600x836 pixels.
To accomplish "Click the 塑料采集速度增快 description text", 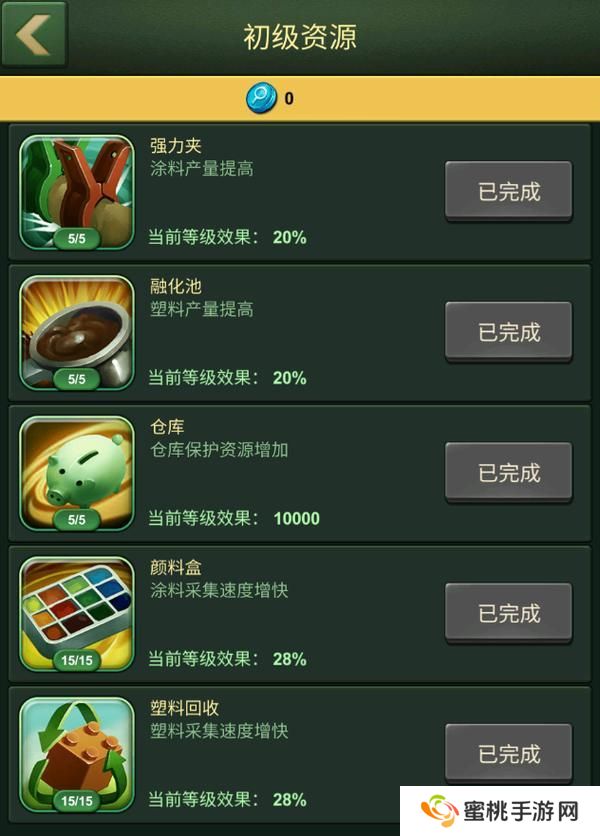I will point(219,731).
